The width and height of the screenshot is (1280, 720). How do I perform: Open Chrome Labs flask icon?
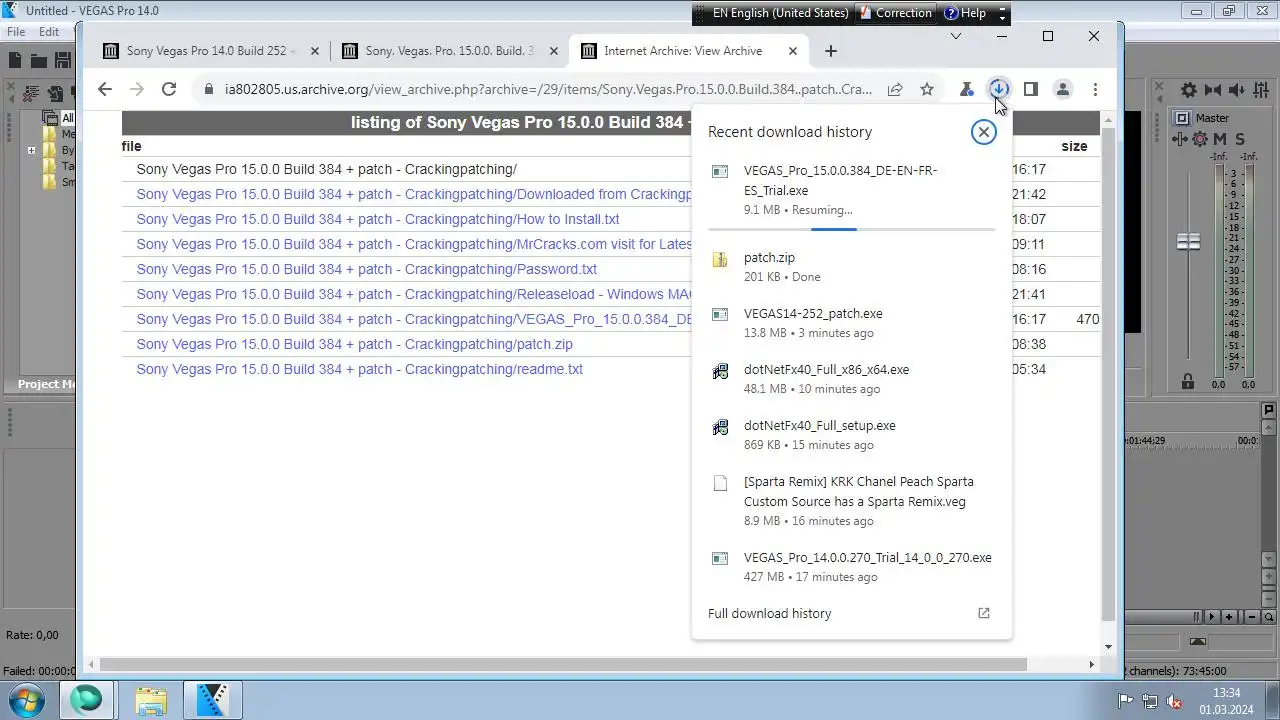point(966,89)
